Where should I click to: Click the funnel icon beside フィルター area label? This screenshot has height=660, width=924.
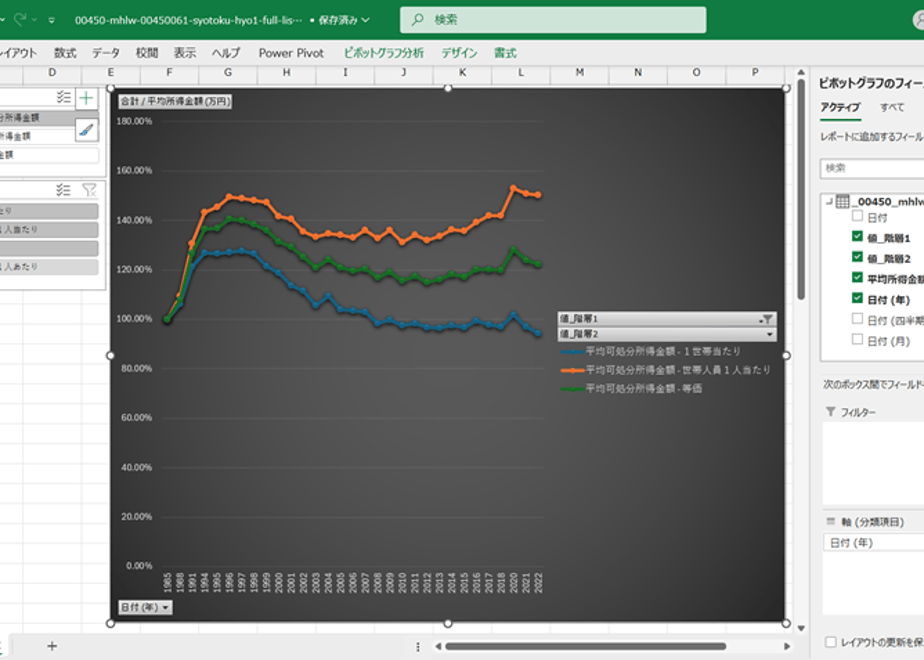coord(831,412)
